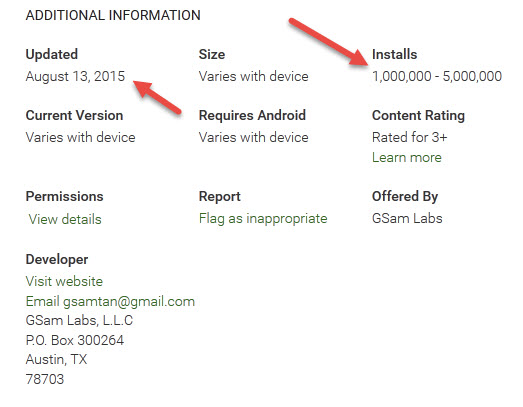Image resolution: width=523 pixels, height=407 pixels.
Task: Select the August 13, 2015 date text
Action: 75,76
